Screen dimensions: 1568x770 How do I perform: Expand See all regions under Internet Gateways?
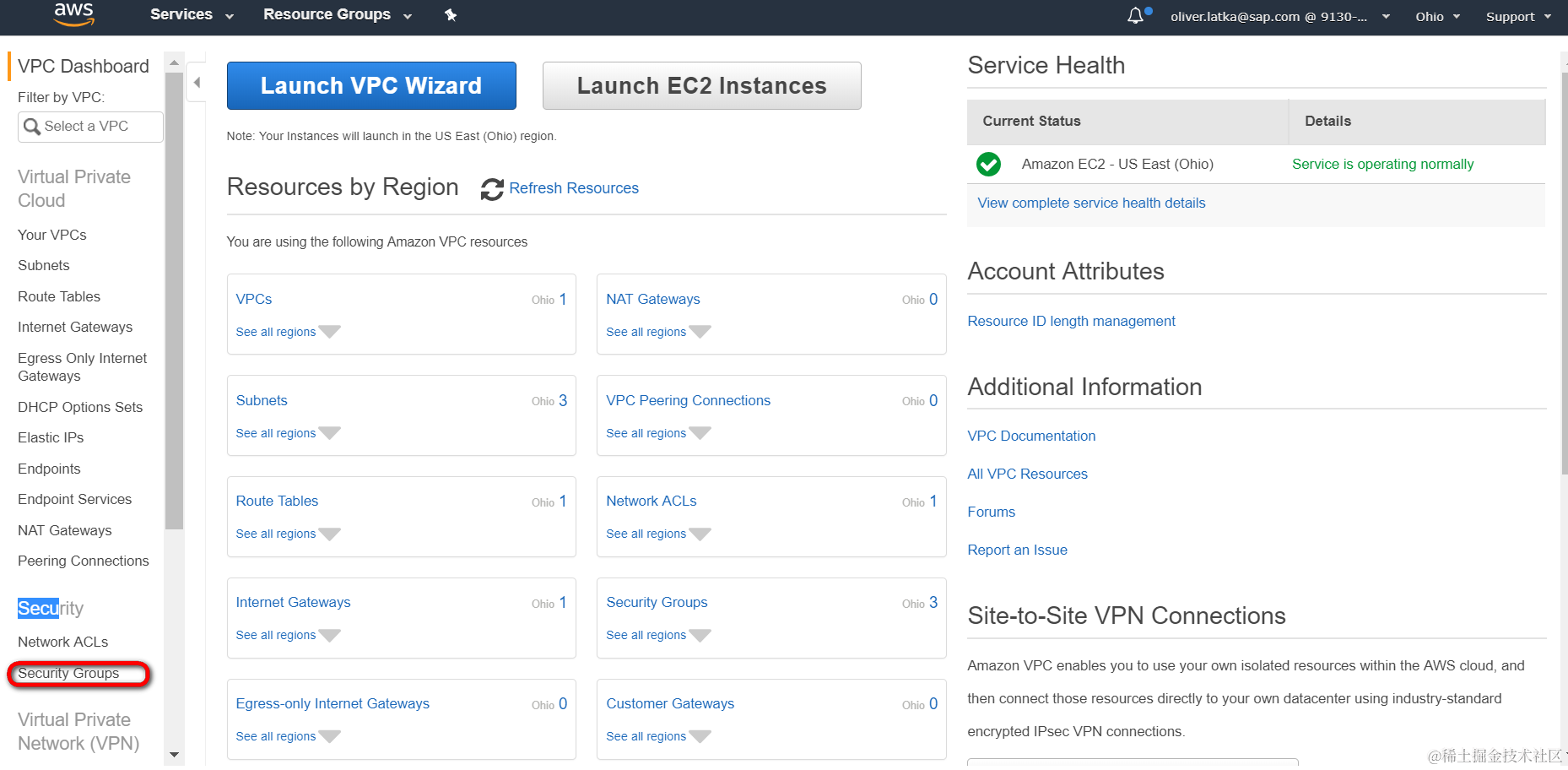[288, 635]
